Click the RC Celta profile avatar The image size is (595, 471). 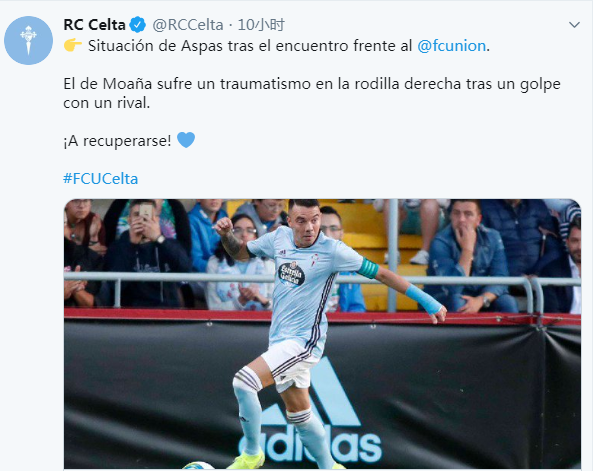(x=28, y=40)
